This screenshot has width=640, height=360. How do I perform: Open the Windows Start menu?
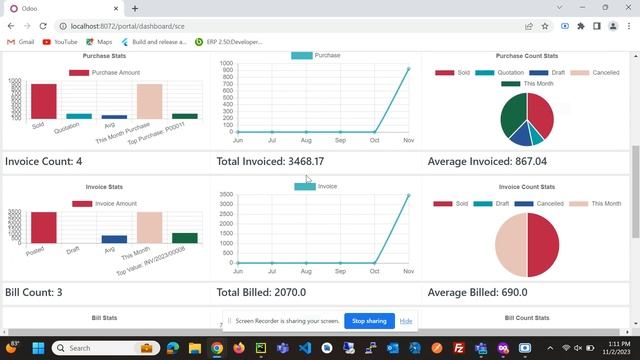(38, 348)
